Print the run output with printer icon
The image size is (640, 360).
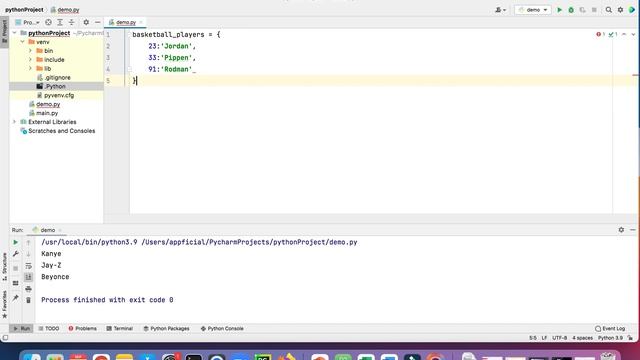28,289
